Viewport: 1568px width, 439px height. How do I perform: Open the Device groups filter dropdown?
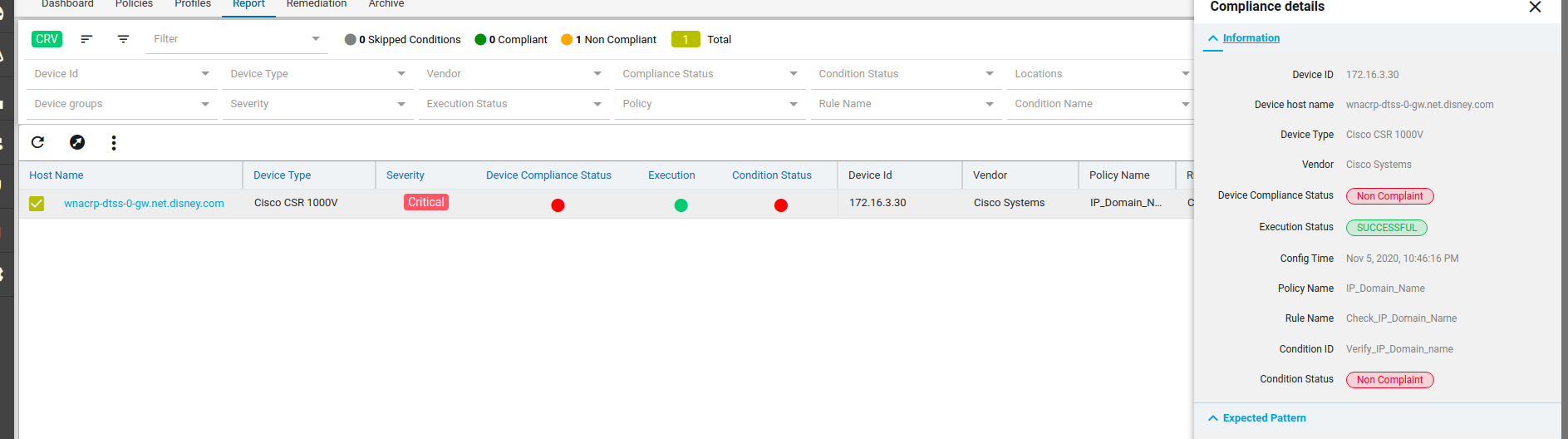[121, 104]
